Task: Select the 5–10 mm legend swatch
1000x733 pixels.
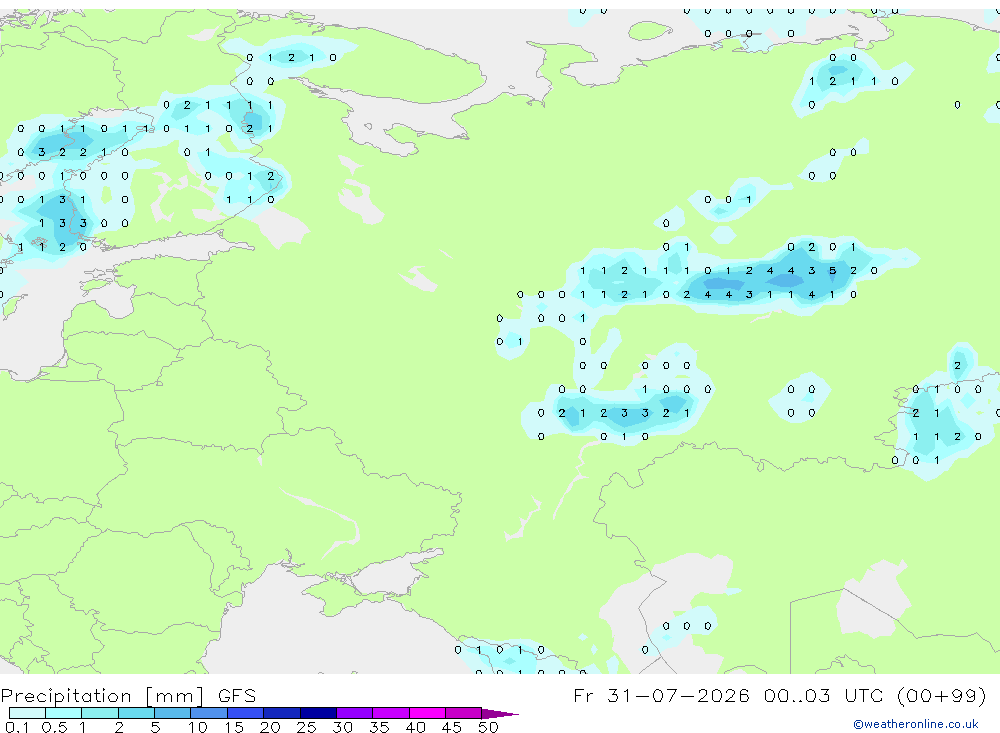Action: click(x=172, y=713)
